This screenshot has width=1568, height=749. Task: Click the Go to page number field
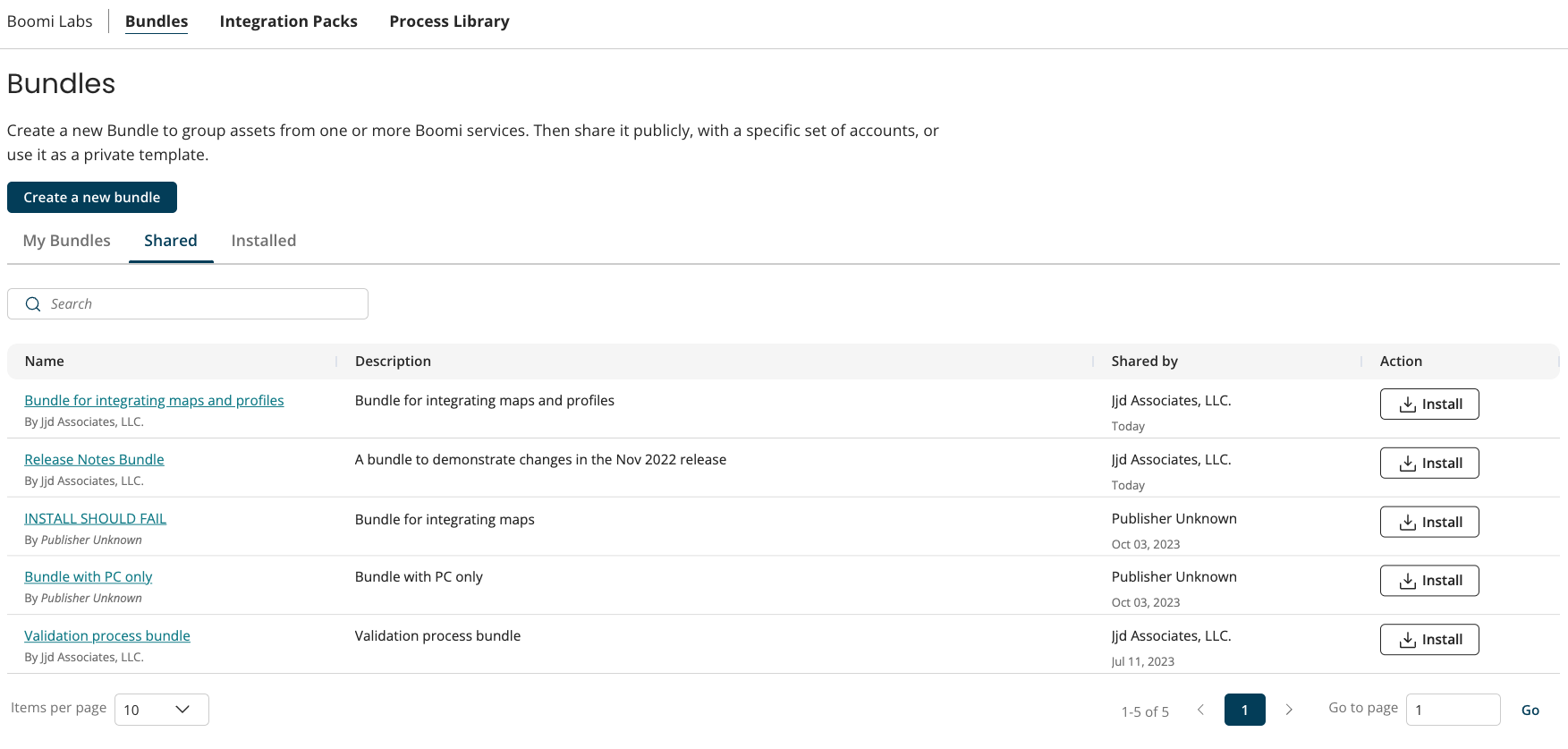(x=1452, y=710)
